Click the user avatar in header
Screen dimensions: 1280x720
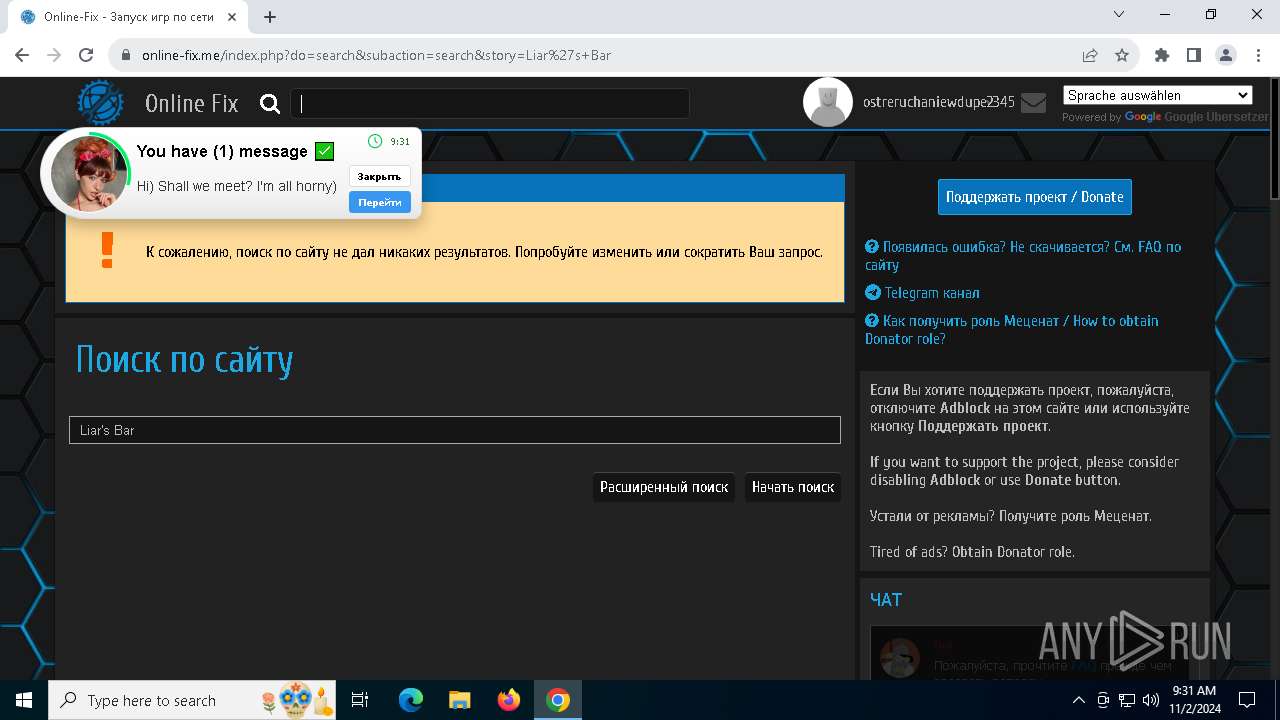pyautogui.click(x=828, y=103)
